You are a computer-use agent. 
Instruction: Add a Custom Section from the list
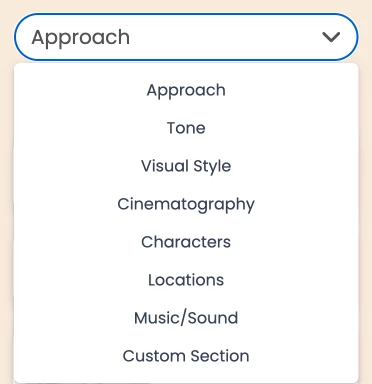click(x=186, y=356)
